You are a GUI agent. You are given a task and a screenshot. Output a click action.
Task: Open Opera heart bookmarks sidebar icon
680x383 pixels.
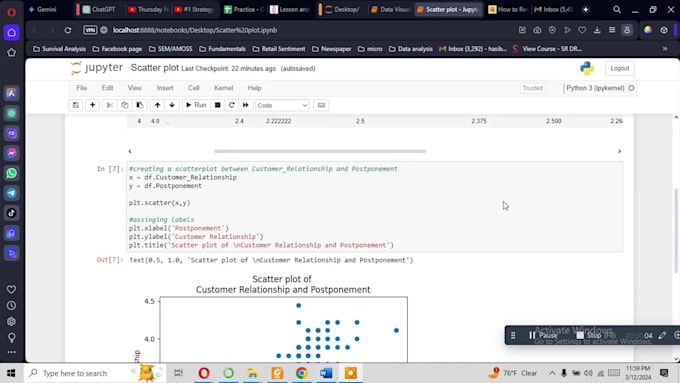click(12, 289)
